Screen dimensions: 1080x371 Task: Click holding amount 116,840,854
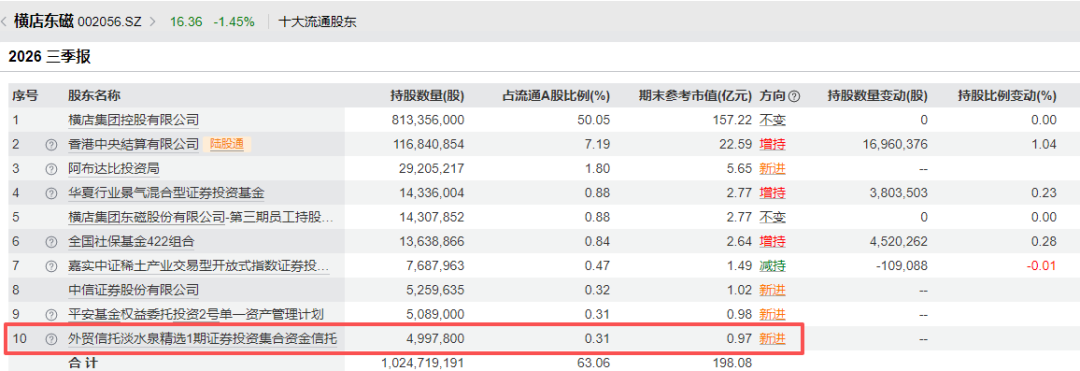point(428,145)
